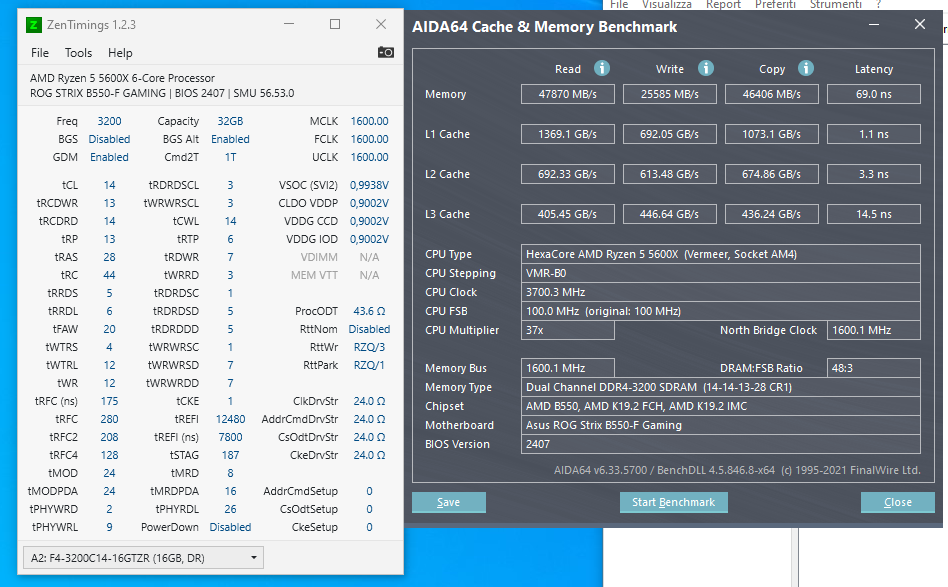Click the tRFC value 280
Viewport: 948px width, 587px height.
click(x=109, y=419)
